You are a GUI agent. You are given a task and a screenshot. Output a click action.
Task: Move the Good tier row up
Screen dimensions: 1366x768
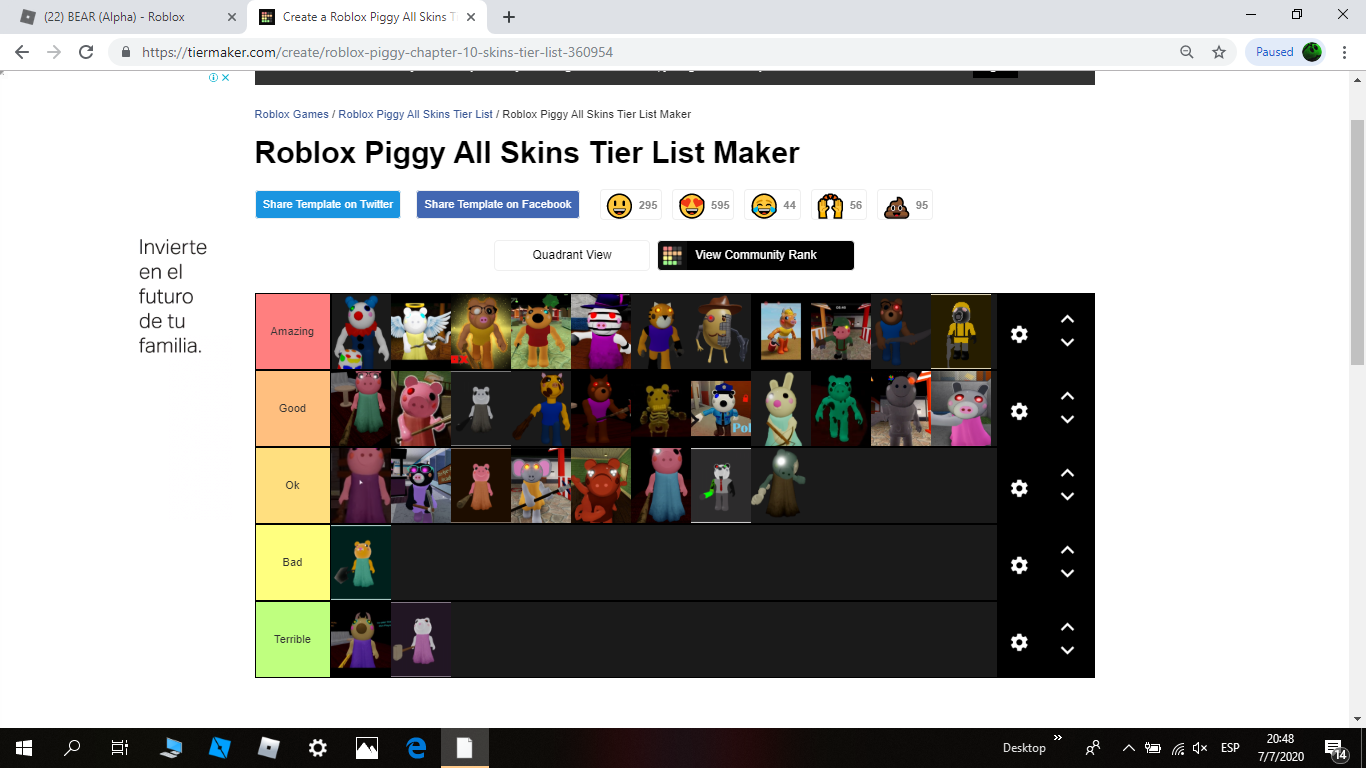1067,396
